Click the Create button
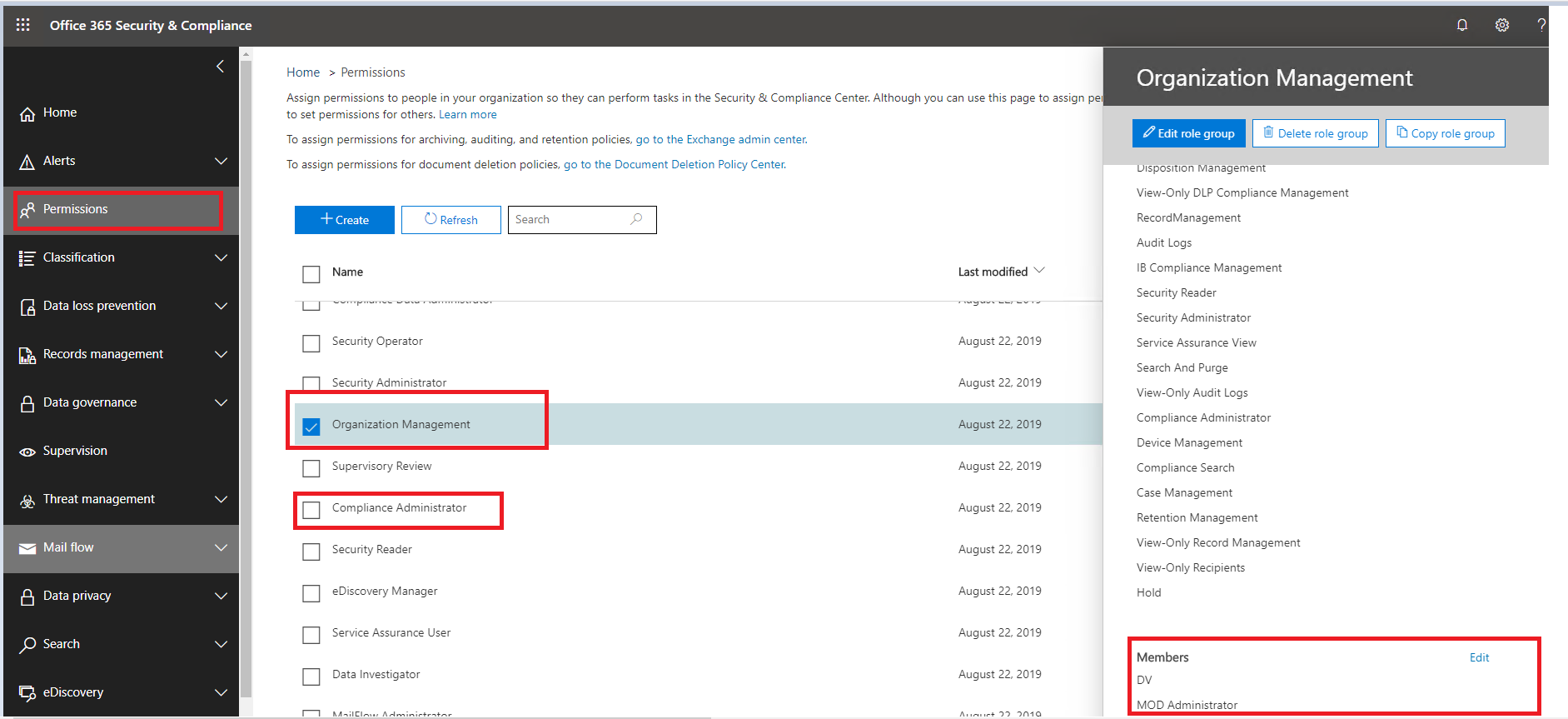This screenshot has width=1568, height=719. click(x=345, y=220)
